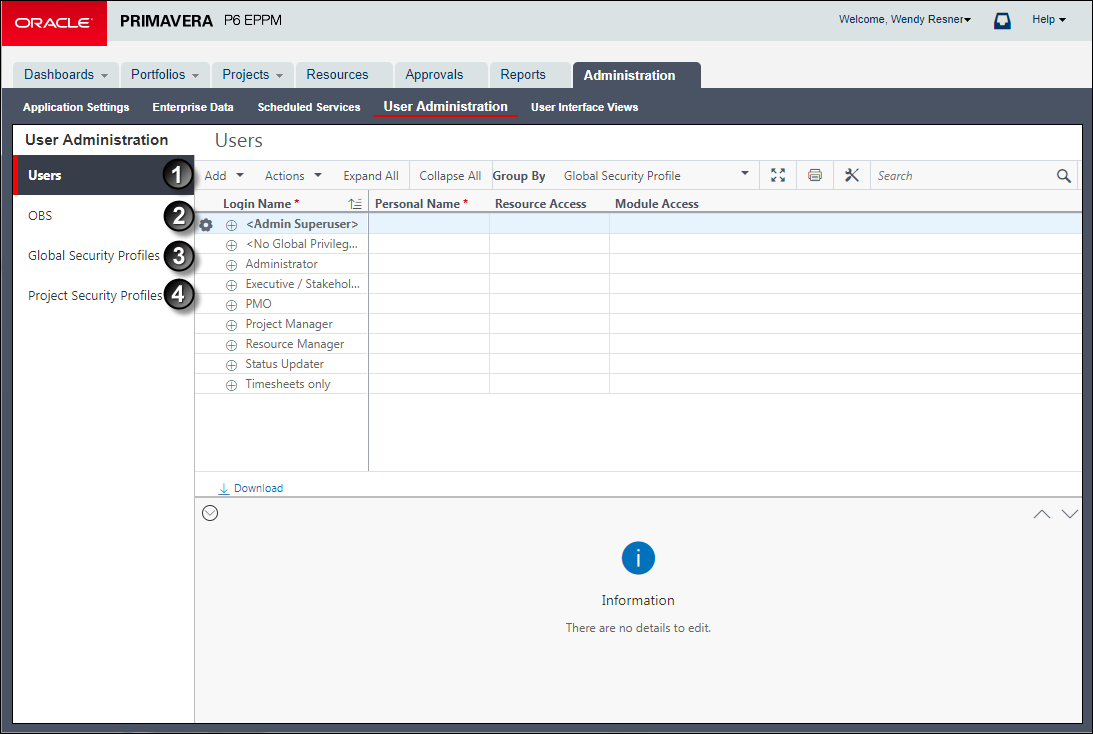Expand the Resource Manager group
Screen dimensions: 1093x734
231,345
